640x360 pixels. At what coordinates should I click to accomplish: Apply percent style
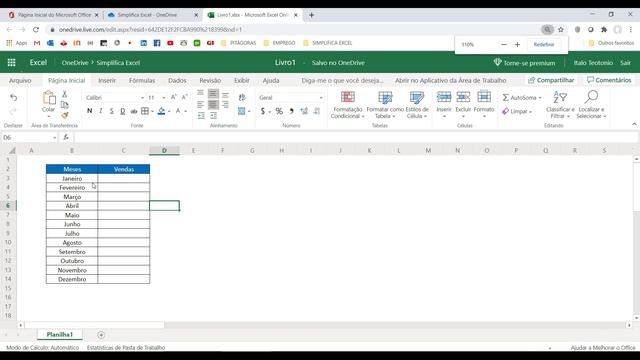[x=279, y=111]
